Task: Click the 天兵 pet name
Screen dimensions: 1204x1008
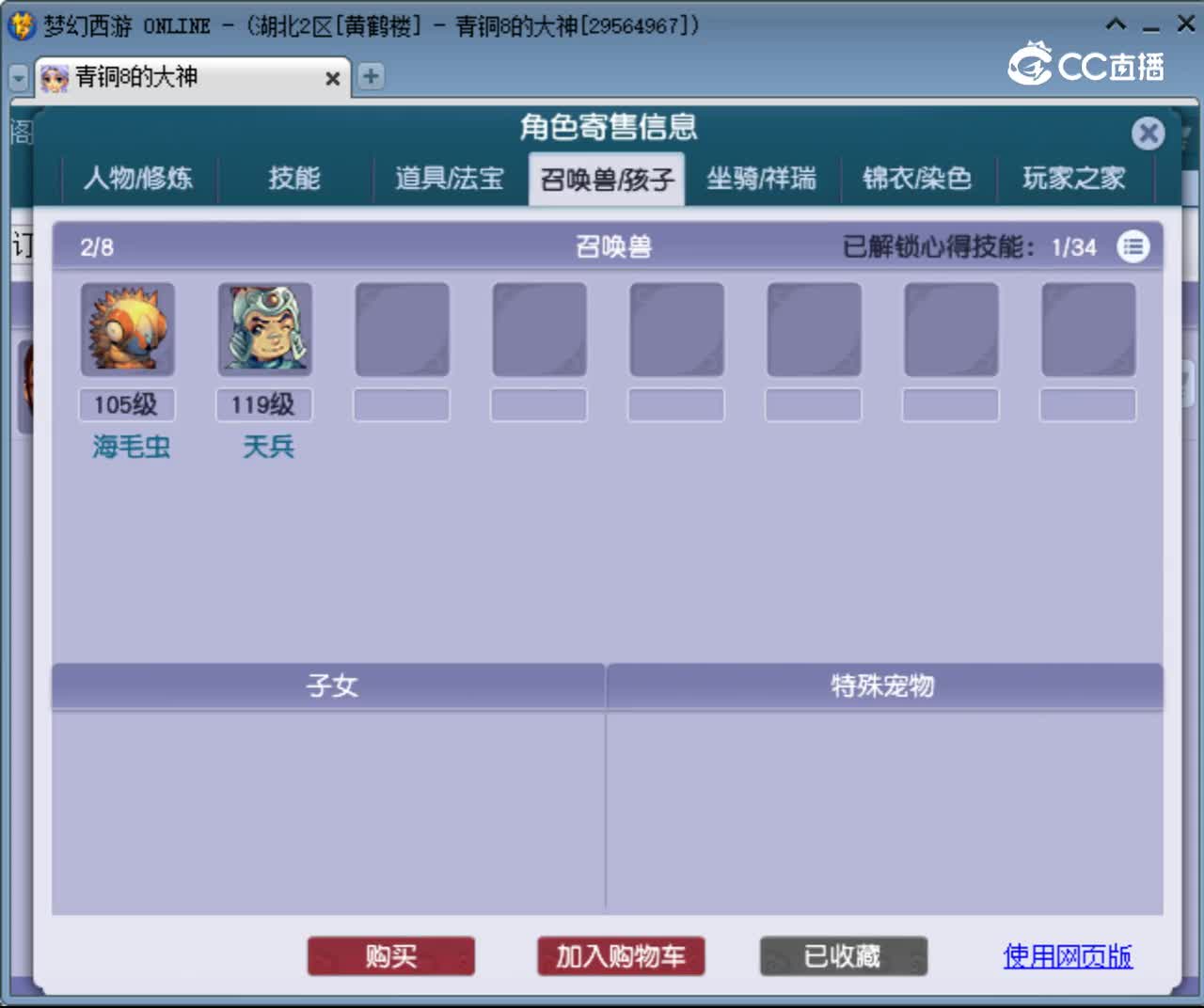Action: coord(268,447)
